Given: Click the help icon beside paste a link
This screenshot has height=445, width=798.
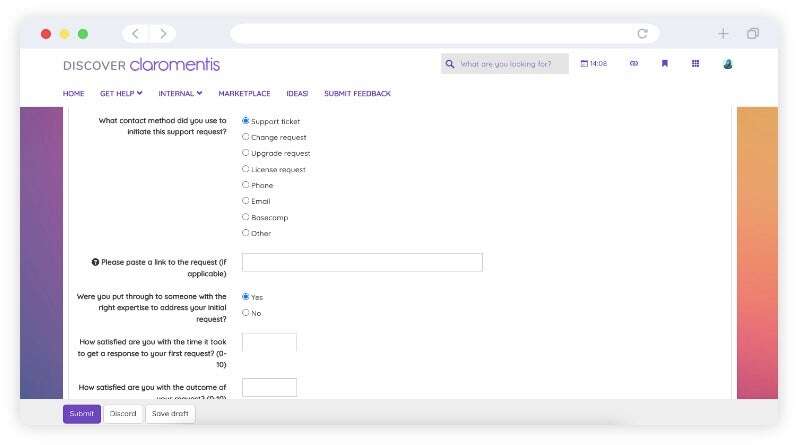Looking at the screenshot, I should click(95, 262).
